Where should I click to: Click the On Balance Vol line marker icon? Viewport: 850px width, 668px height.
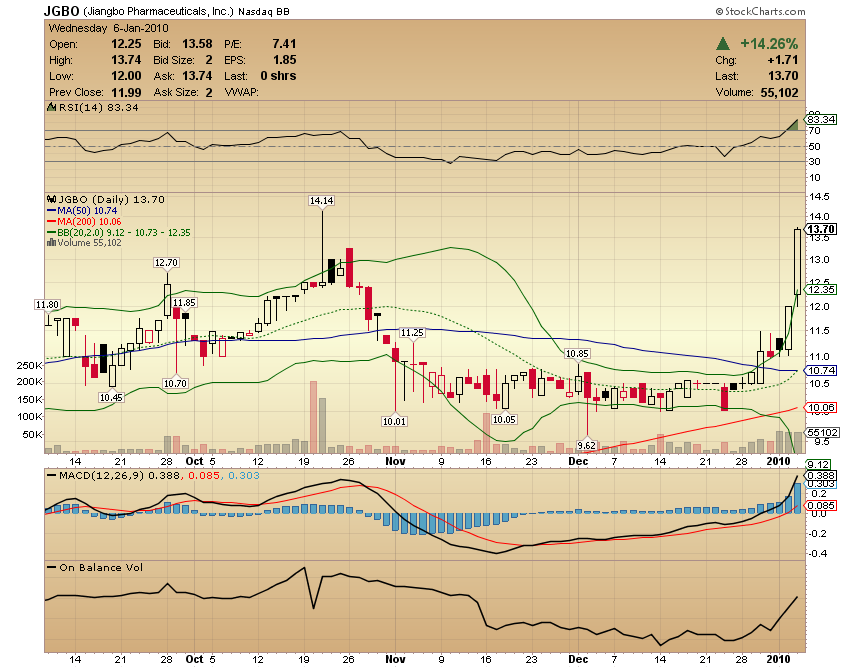[51, 568]
